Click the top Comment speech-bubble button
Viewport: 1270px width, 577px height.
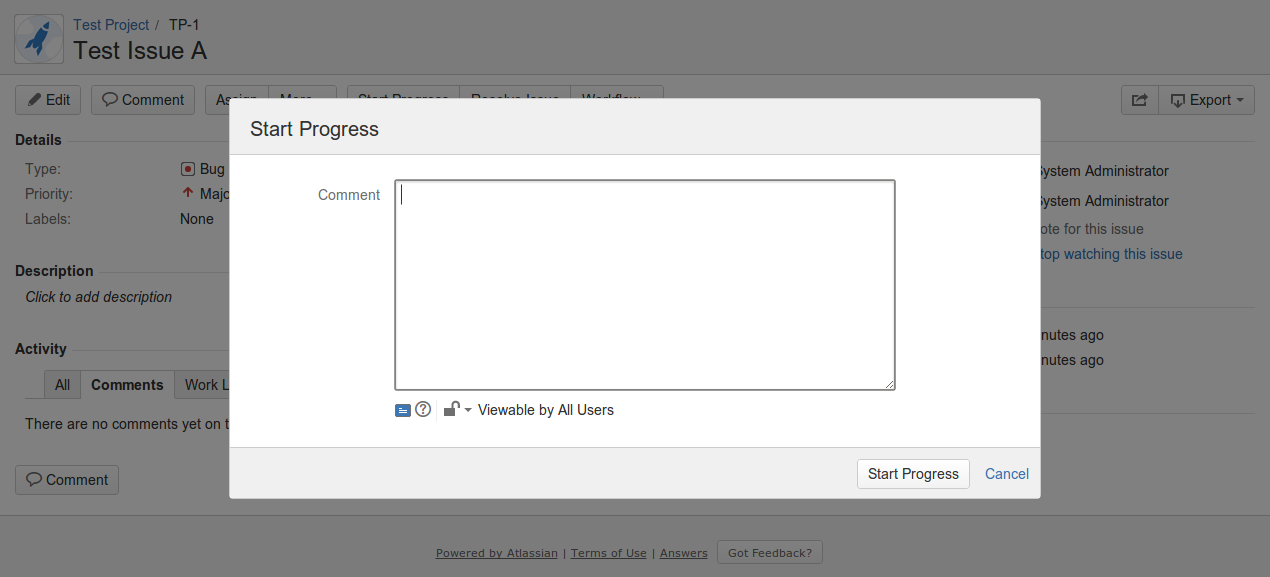point(143,100)
